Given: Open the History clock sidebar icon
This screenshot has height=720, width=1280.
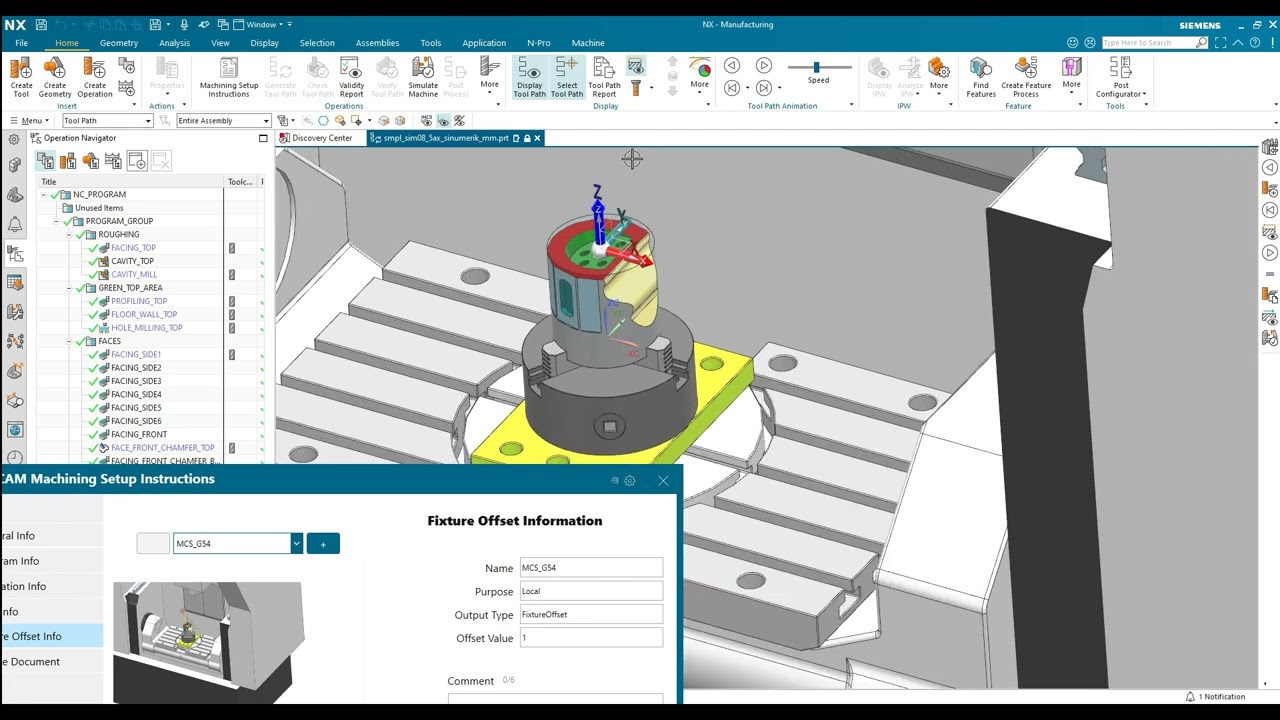Looking at the screenshot, I should pos(14,458).
